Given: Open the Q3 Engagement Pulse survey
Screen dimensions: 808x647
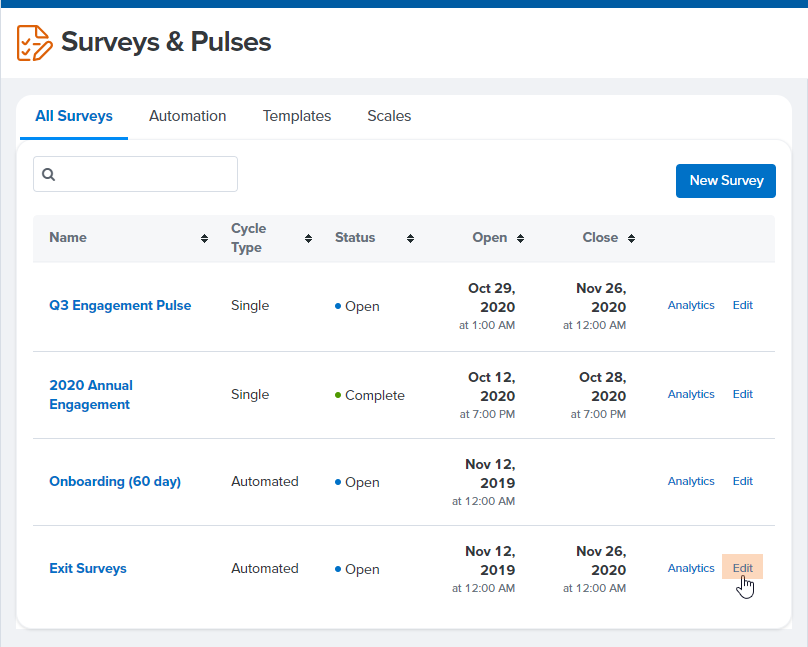Looking at the screenshot, I should point(120,305).
